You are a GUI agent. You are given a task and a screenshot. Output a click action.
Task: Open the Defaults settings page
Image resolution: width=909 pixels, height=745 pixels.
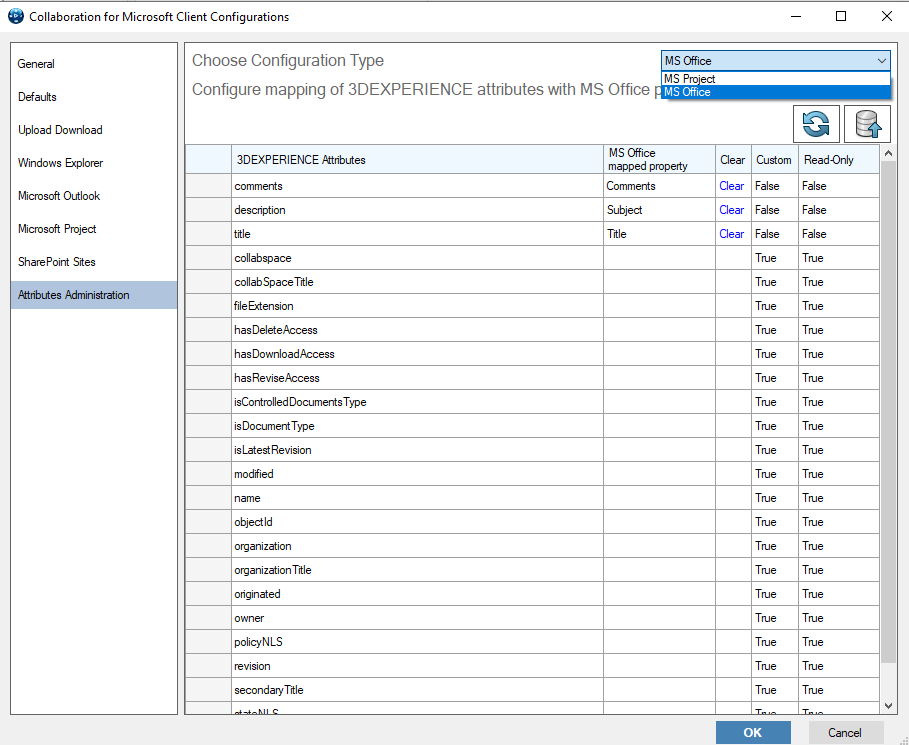94,97
